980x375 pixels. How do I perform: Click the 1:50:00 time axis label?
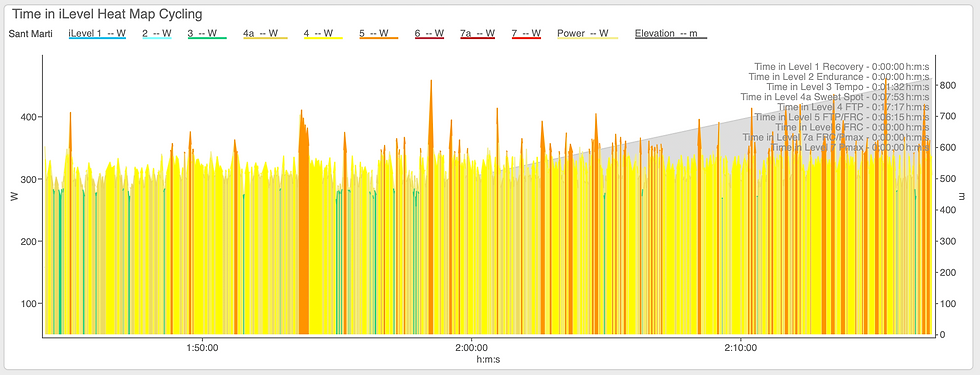click(202, 348)
